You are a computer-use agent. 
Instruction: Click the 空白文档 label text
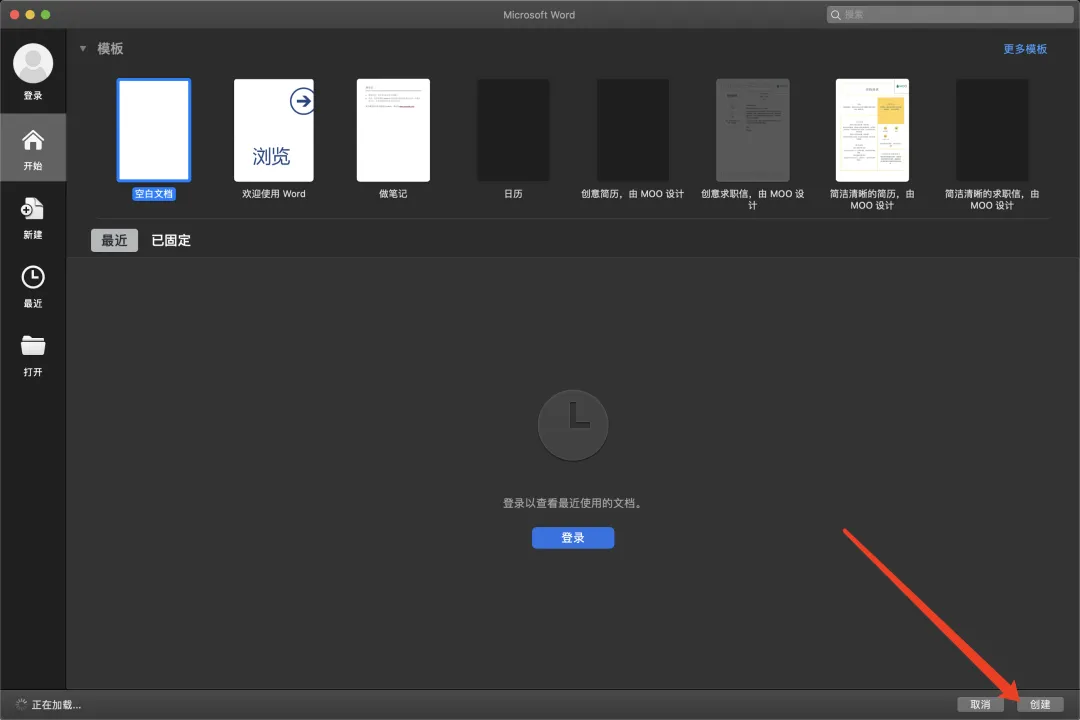tap(154, 194)
